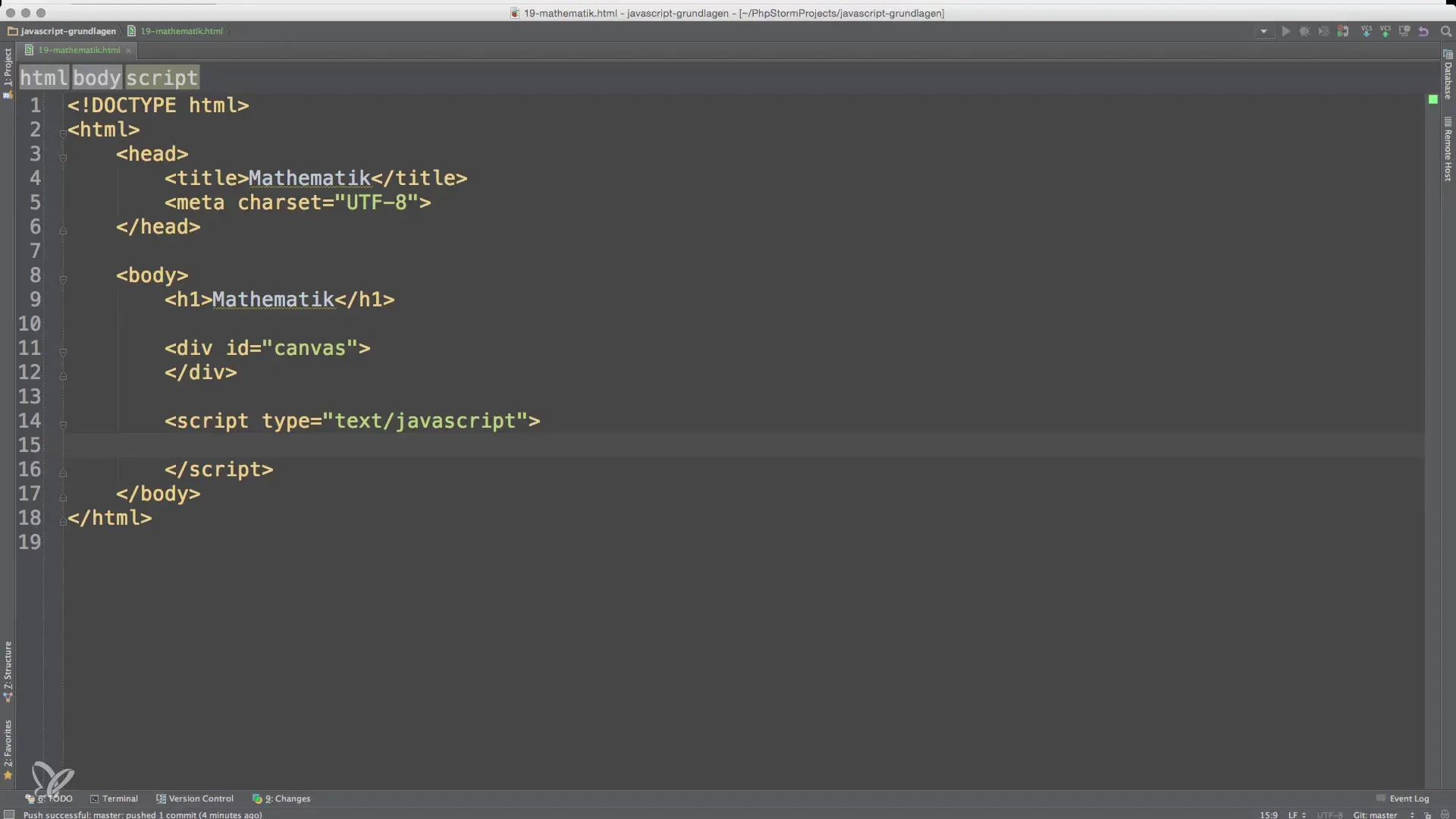The image size is (1456, 819).
Task: Open the Remote Host tool window
Action: pos(1448,149)
